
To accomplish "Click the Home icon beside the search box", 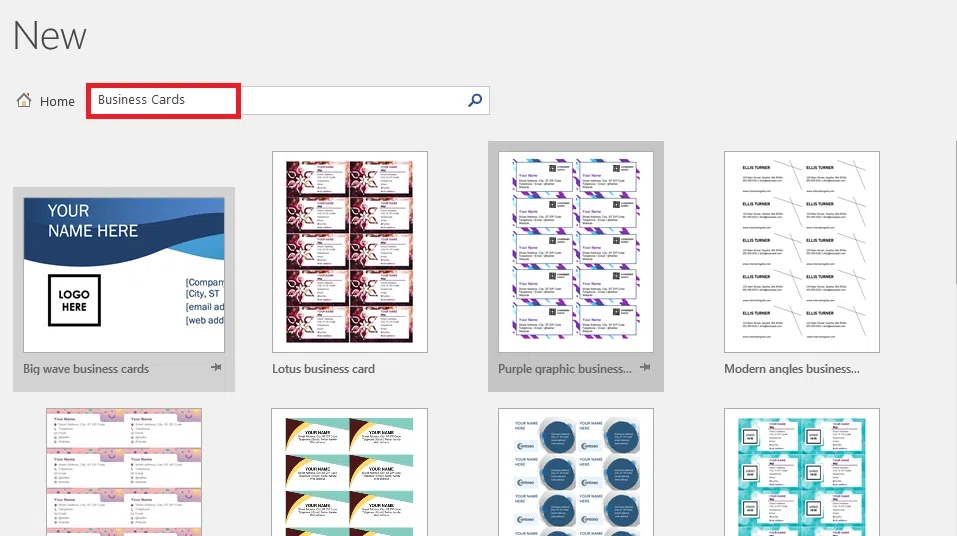I will point(24,100).
